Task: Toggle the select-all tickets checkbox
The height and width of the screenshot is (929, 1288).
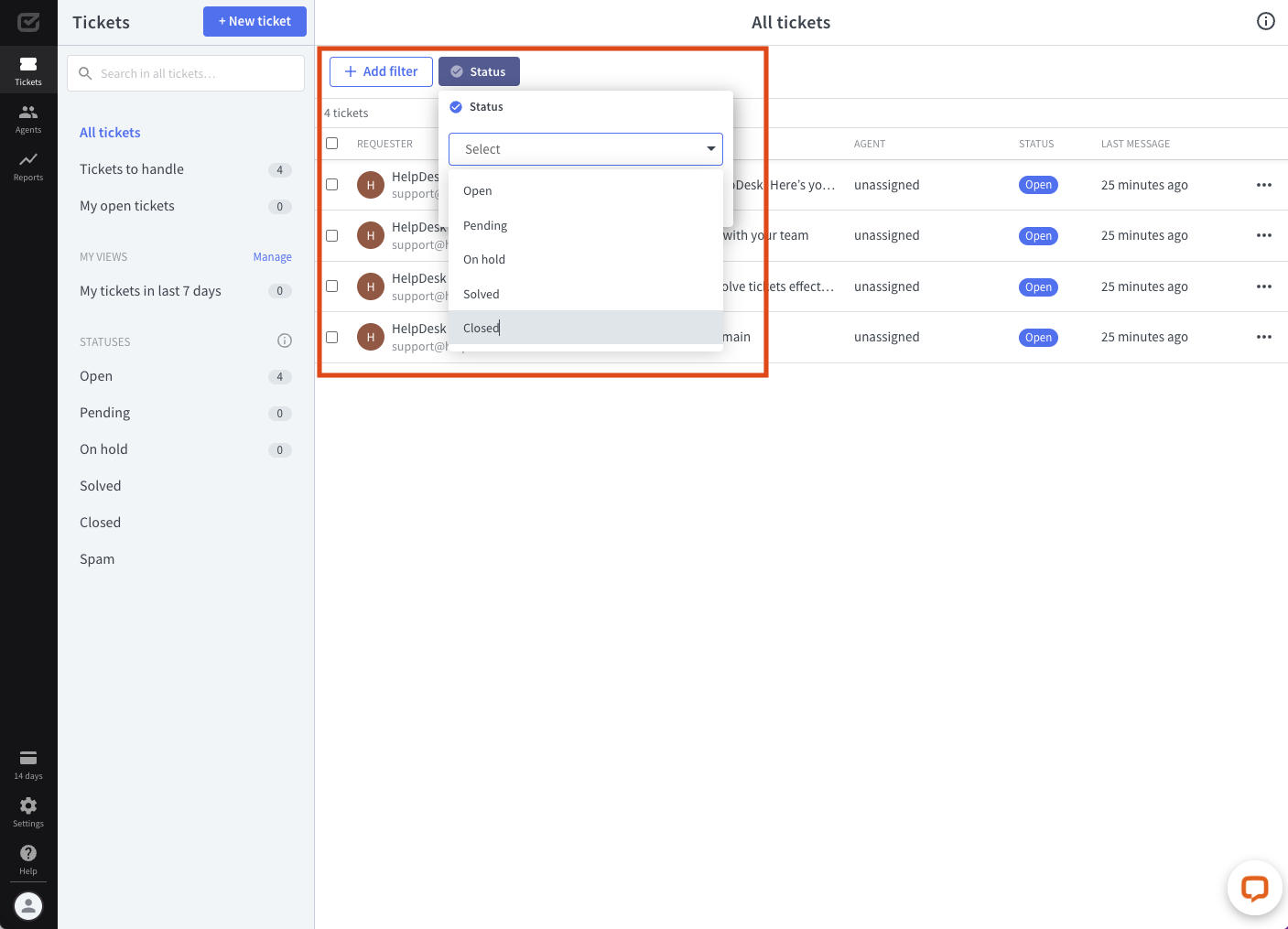Action: (332, 144)
